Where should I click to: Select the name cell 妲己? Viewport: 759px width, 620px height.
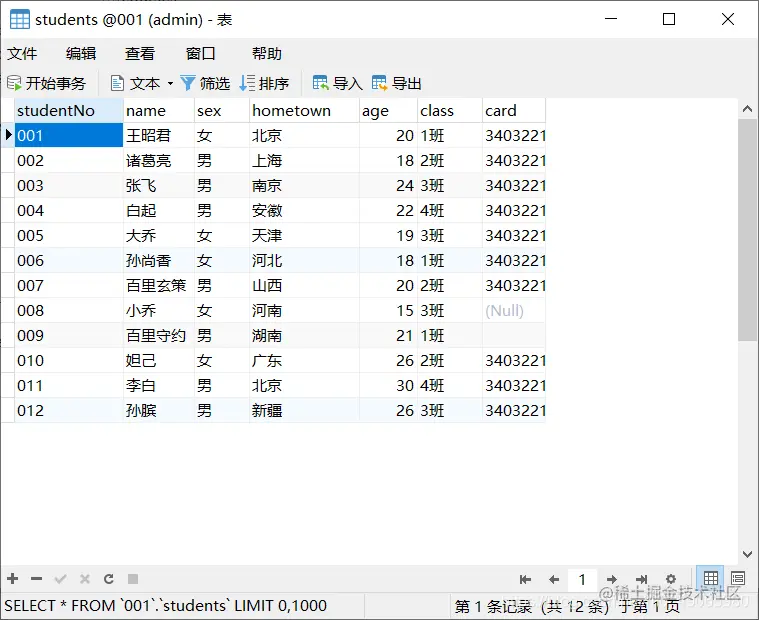pyautogui.click(x=159, y=361)
